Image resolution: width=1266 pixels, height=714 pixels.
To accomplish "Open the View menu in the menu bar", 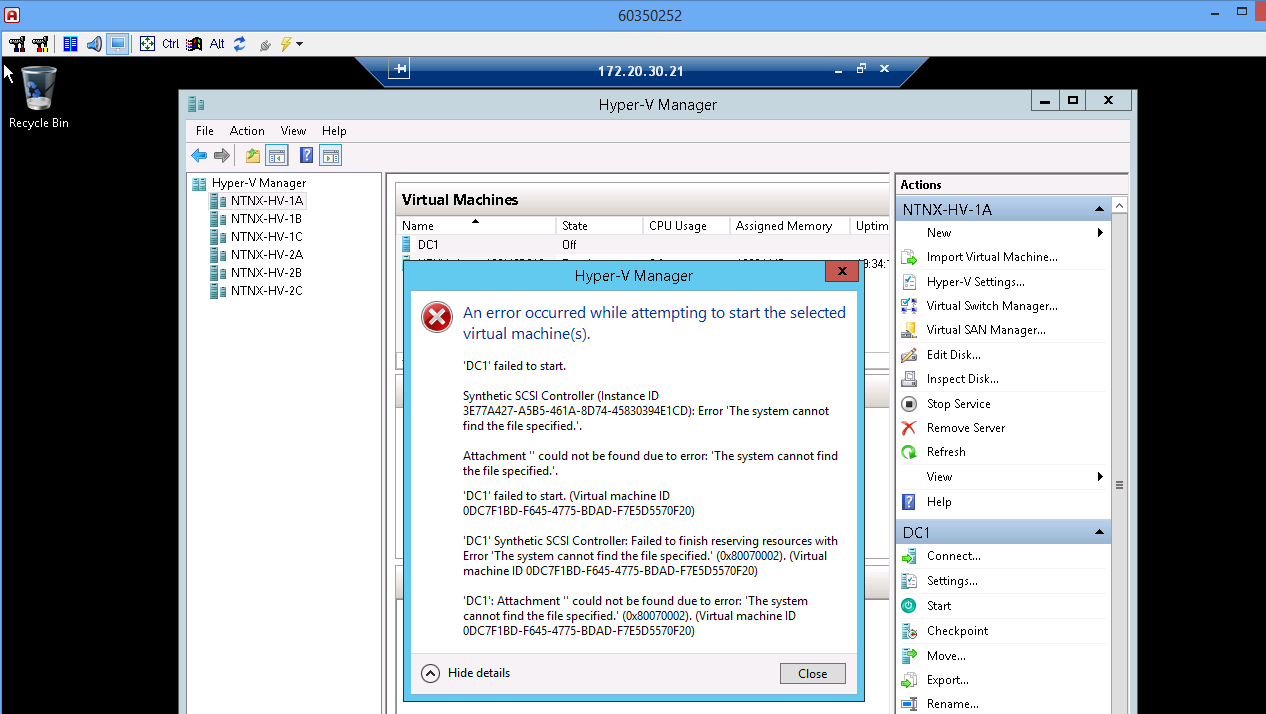I will [293, 131].
